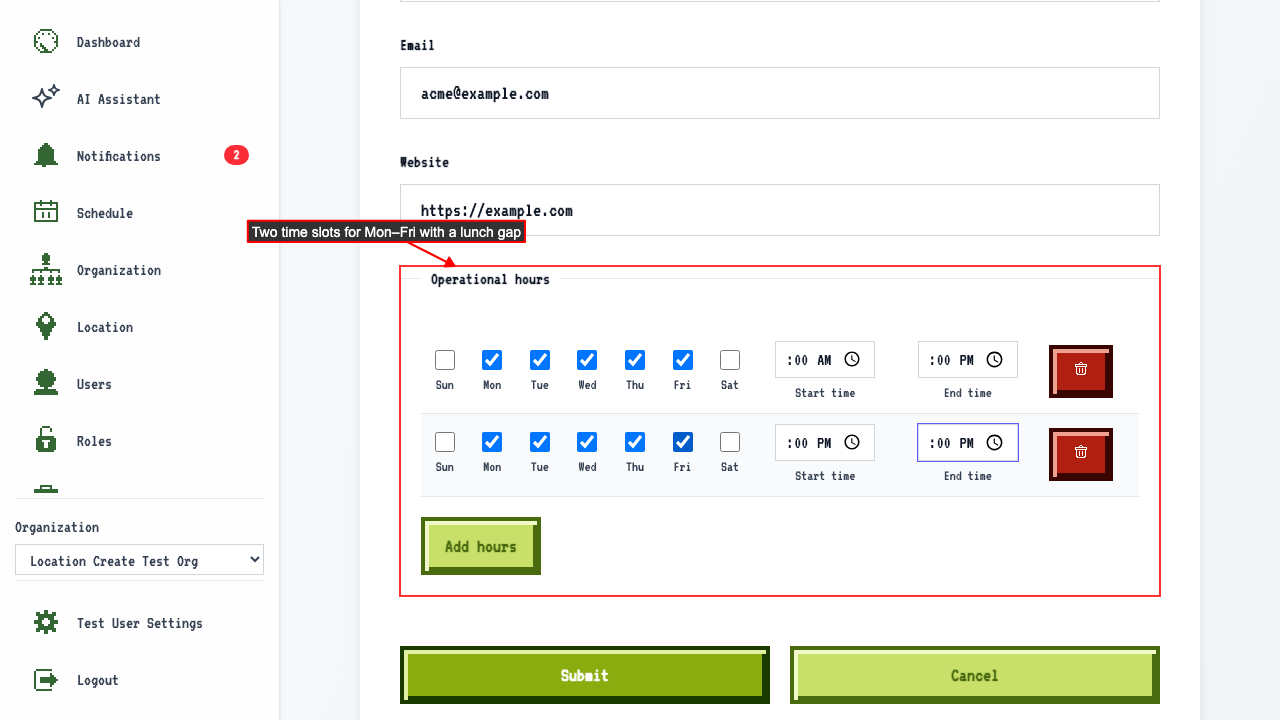Check Sat in the second hours row
This screenshot has height=720, width=1280.
[730, 442]
